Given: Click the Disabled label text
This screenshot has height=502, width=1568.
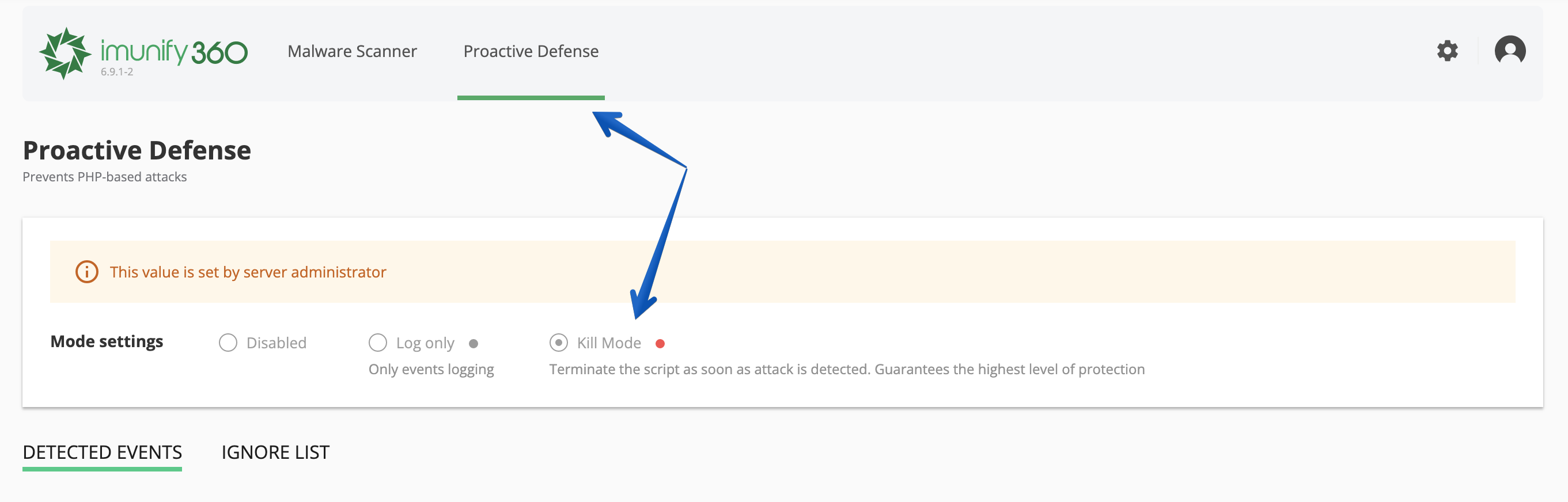Looking at the screenshot, I should 277,343.
